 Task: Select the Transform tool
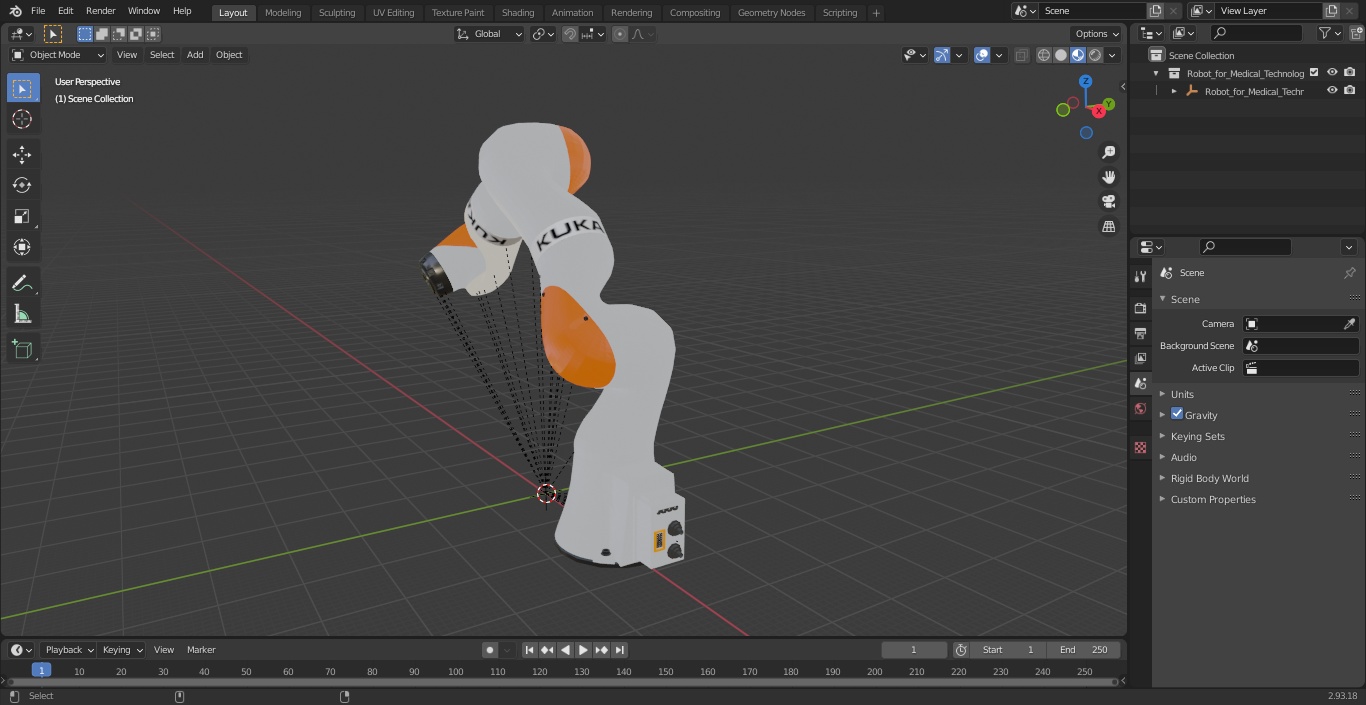(22, 247)
